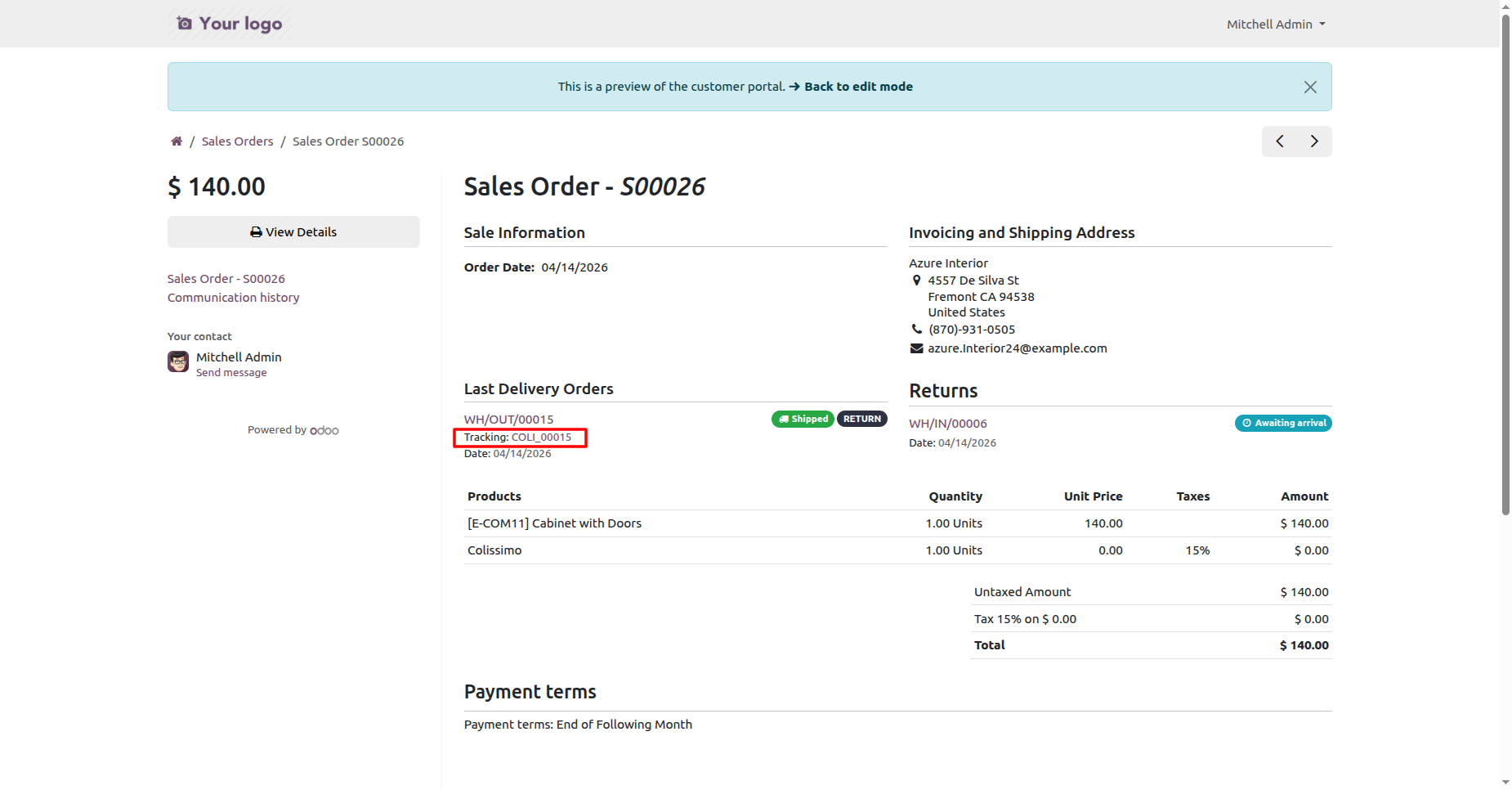The image size is (1512, 790).
Task: Dismiss the customer portal preview banner
Action: point(1309,88)
